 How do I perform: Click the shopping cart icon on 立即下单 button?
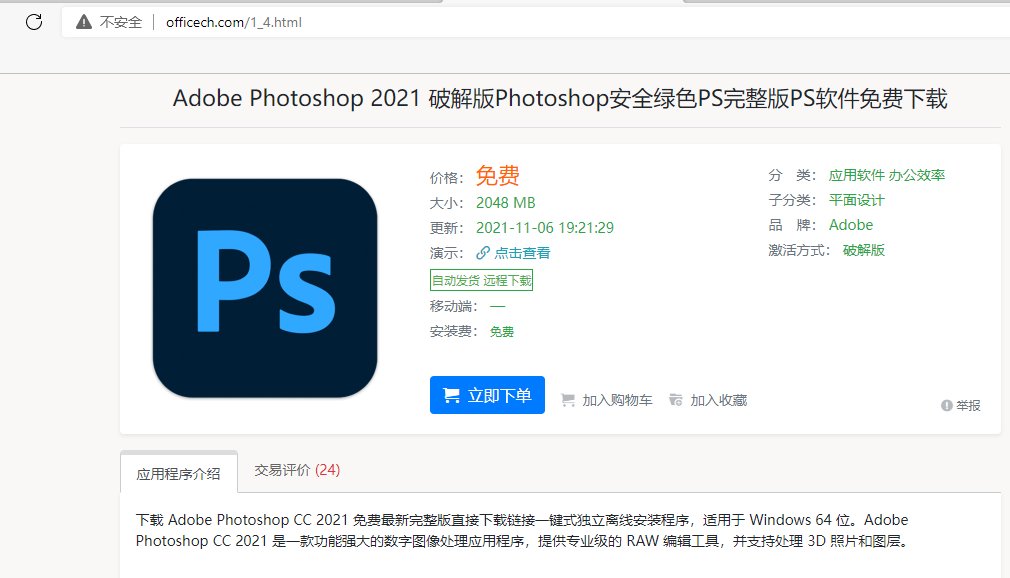pos(451,394)
